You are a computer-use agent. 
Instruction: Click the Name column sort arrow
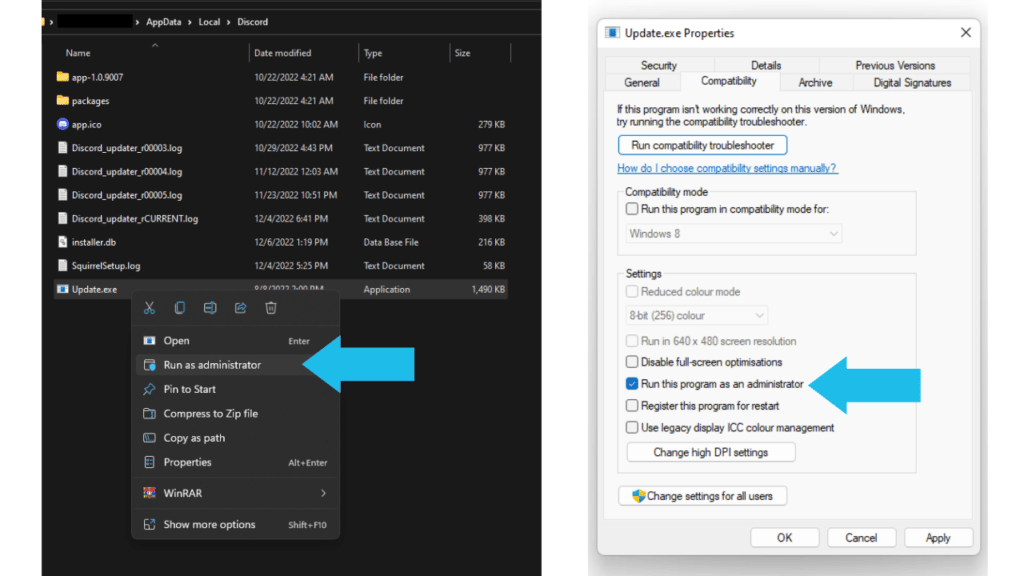[155, 46]
